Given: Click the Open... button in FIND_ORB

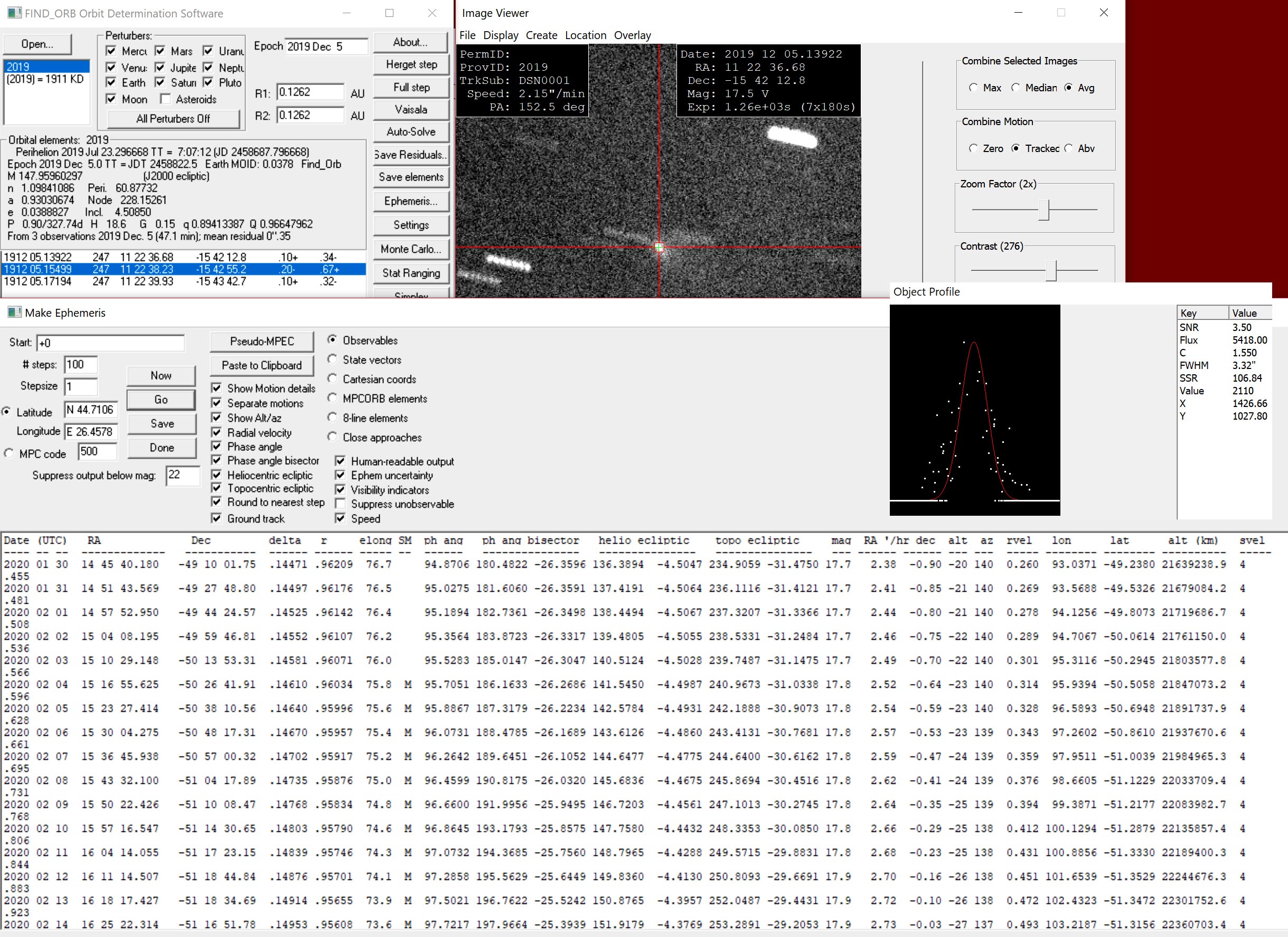Looking at the screenshot, I should pyautogui.click(x=37, y=44).
